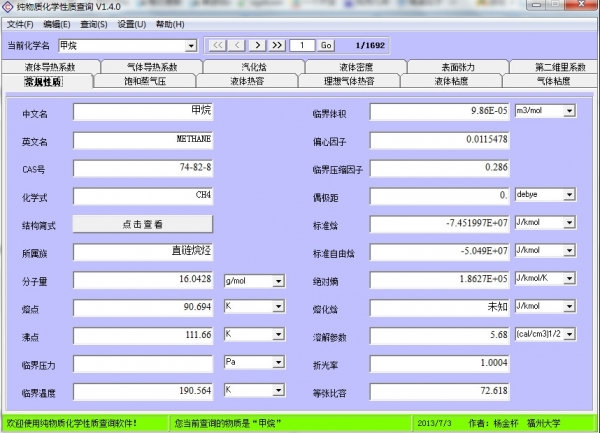600x433 pixels.
Task: Click the CAS号 field showing 74-82-8
Action: 143,168
